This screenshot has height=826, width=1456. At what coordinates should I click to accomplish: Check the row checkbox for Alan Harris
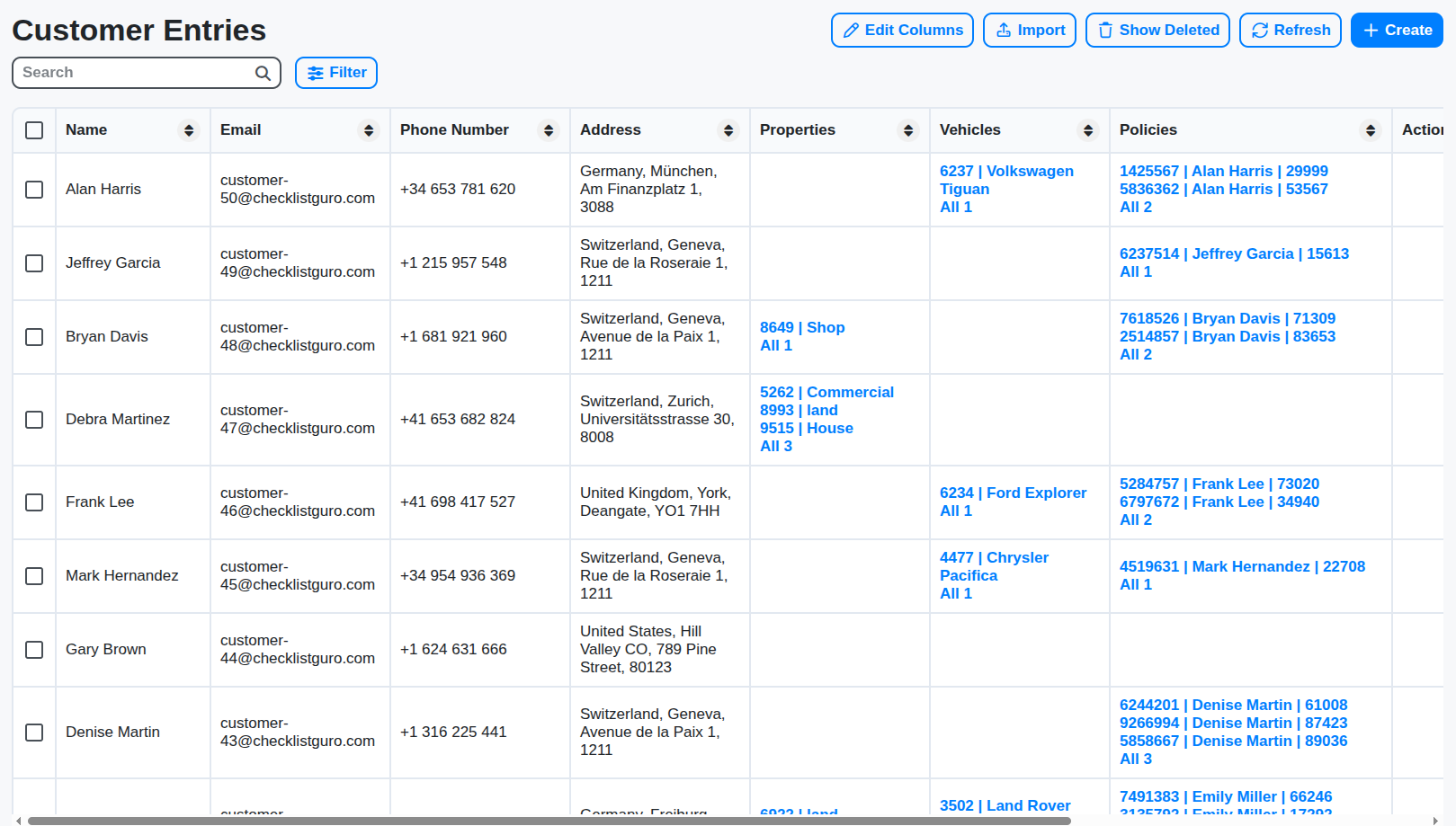coord(34,189)
